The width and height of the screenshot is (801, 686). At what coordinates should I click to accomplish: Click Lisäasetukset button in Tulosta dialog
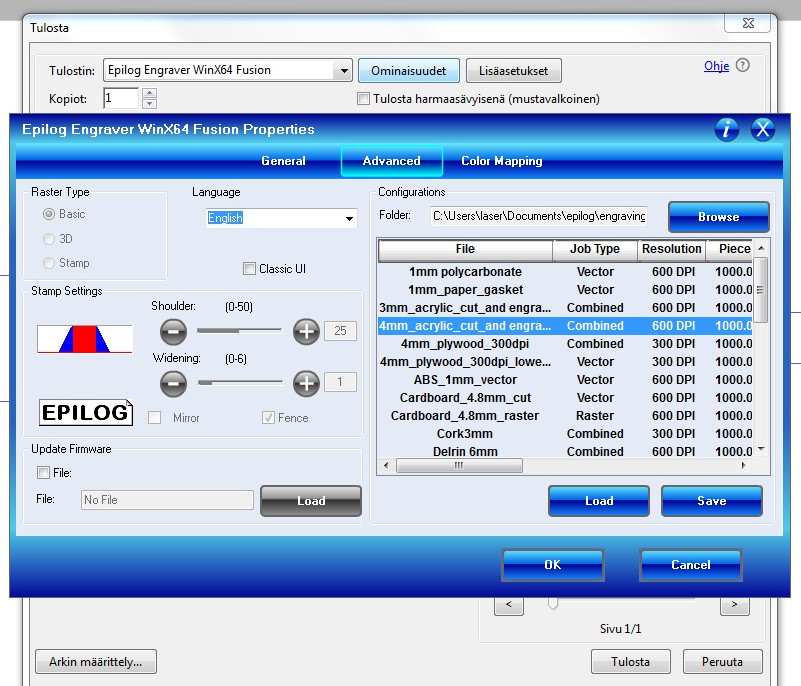[513, 70]
